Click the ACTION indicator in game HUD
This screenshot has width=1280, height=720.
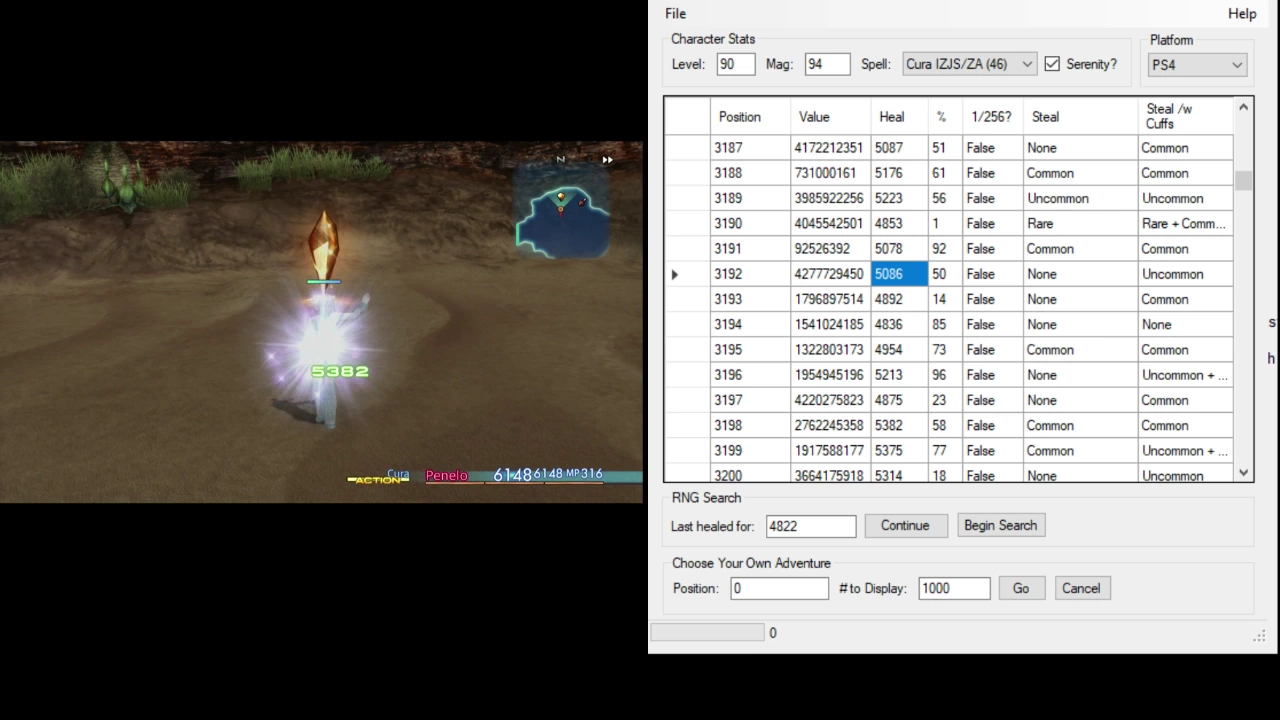pyautogui.click(x=378, y=480)
